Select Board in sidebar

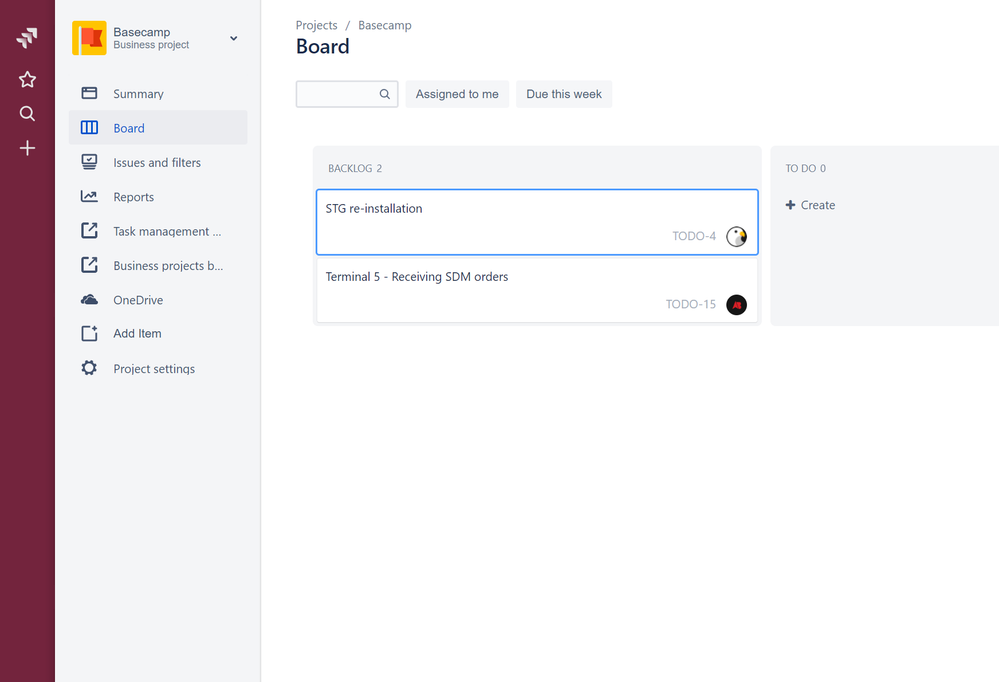pos(158,127)
